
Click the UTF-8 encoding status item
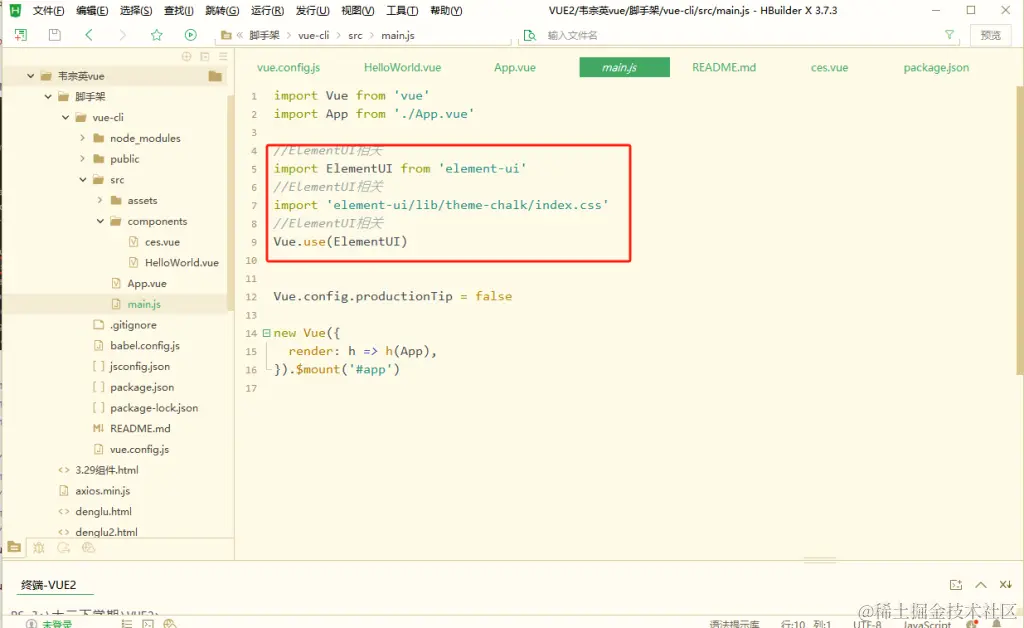click(867, 624)
